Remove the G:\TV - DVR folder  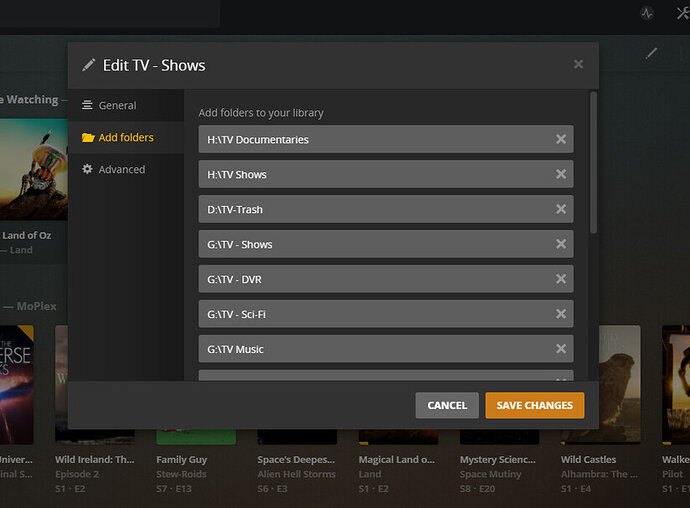tap(561, 279)
